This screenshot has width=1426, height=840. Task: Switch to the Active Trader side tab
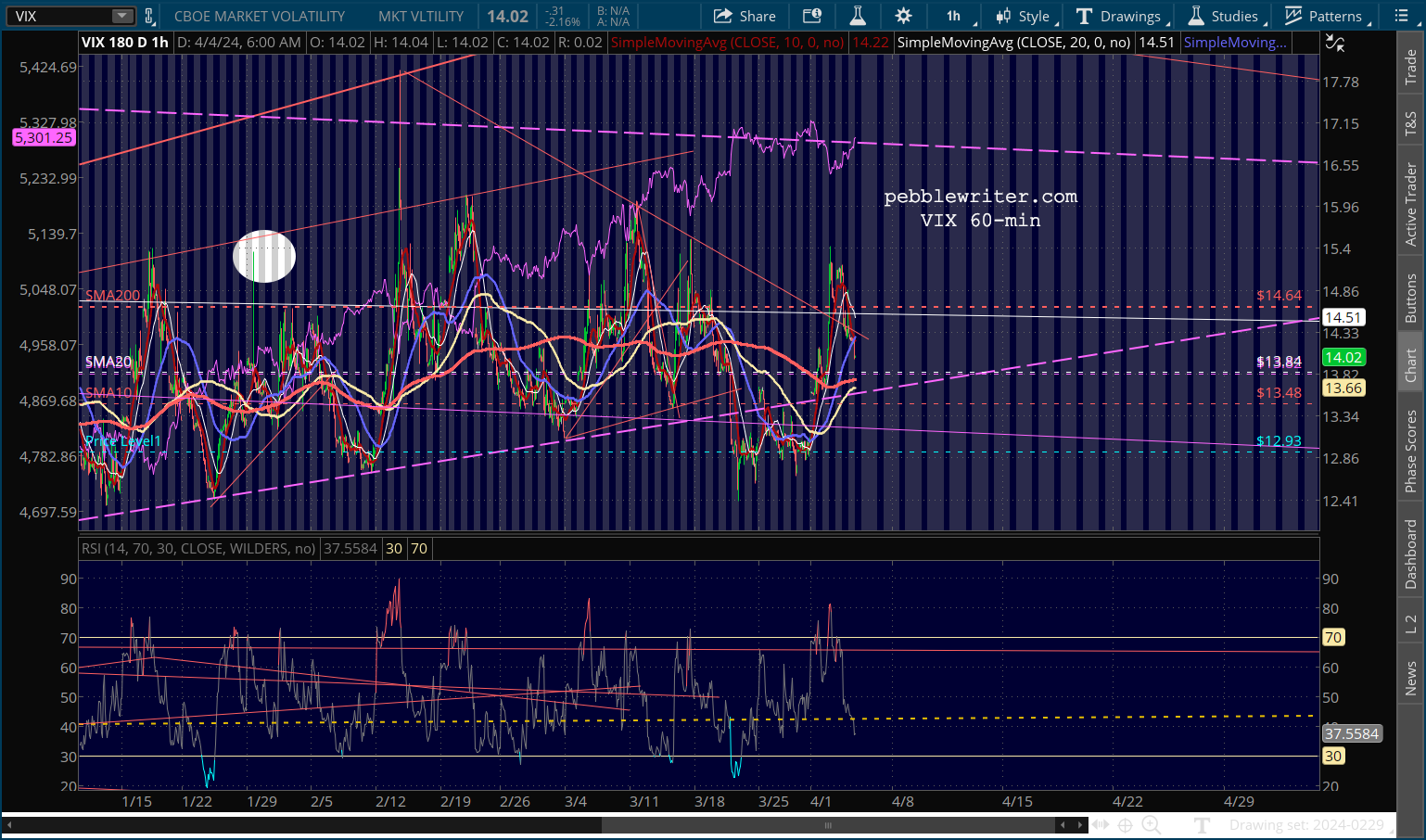pyautogui.click(x=1410, y=205)
